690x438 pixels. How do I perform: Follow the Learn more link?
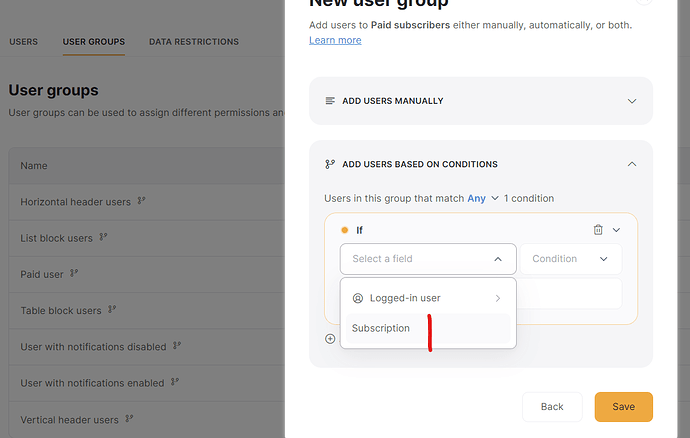(x=335, y=40)
